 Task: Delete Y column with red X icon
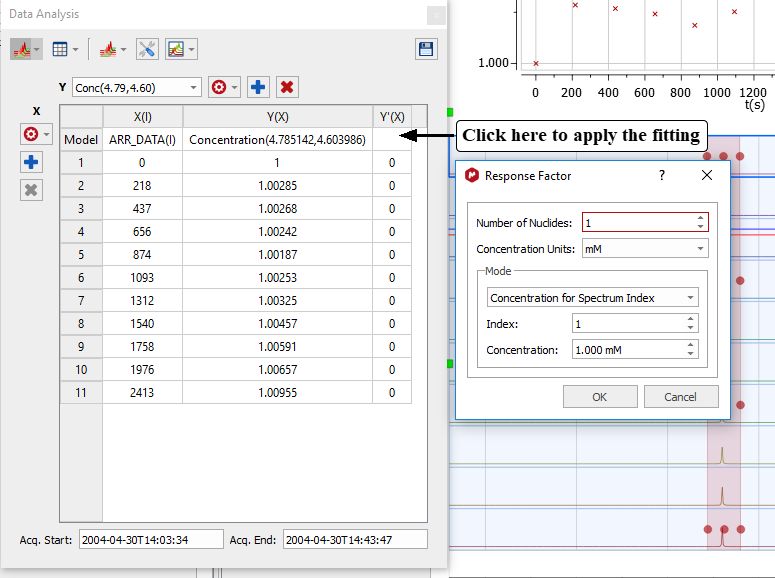pos(287,88)
